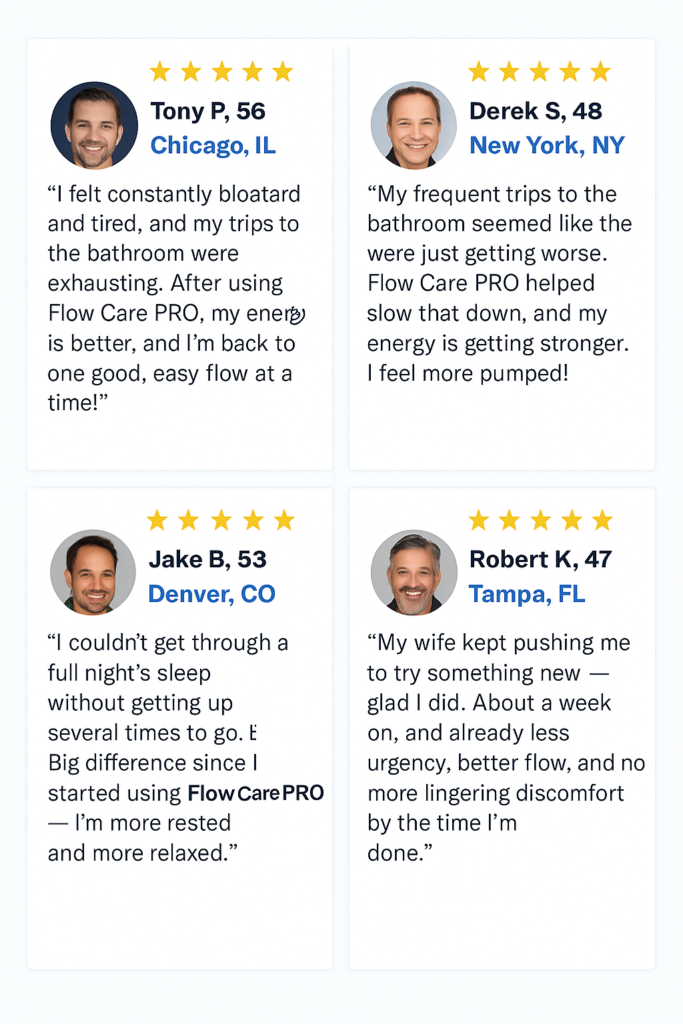The image size is (683, 1024).
Task: Click the fifth star in Robert K's rating
Action: (x=603, y=520)
